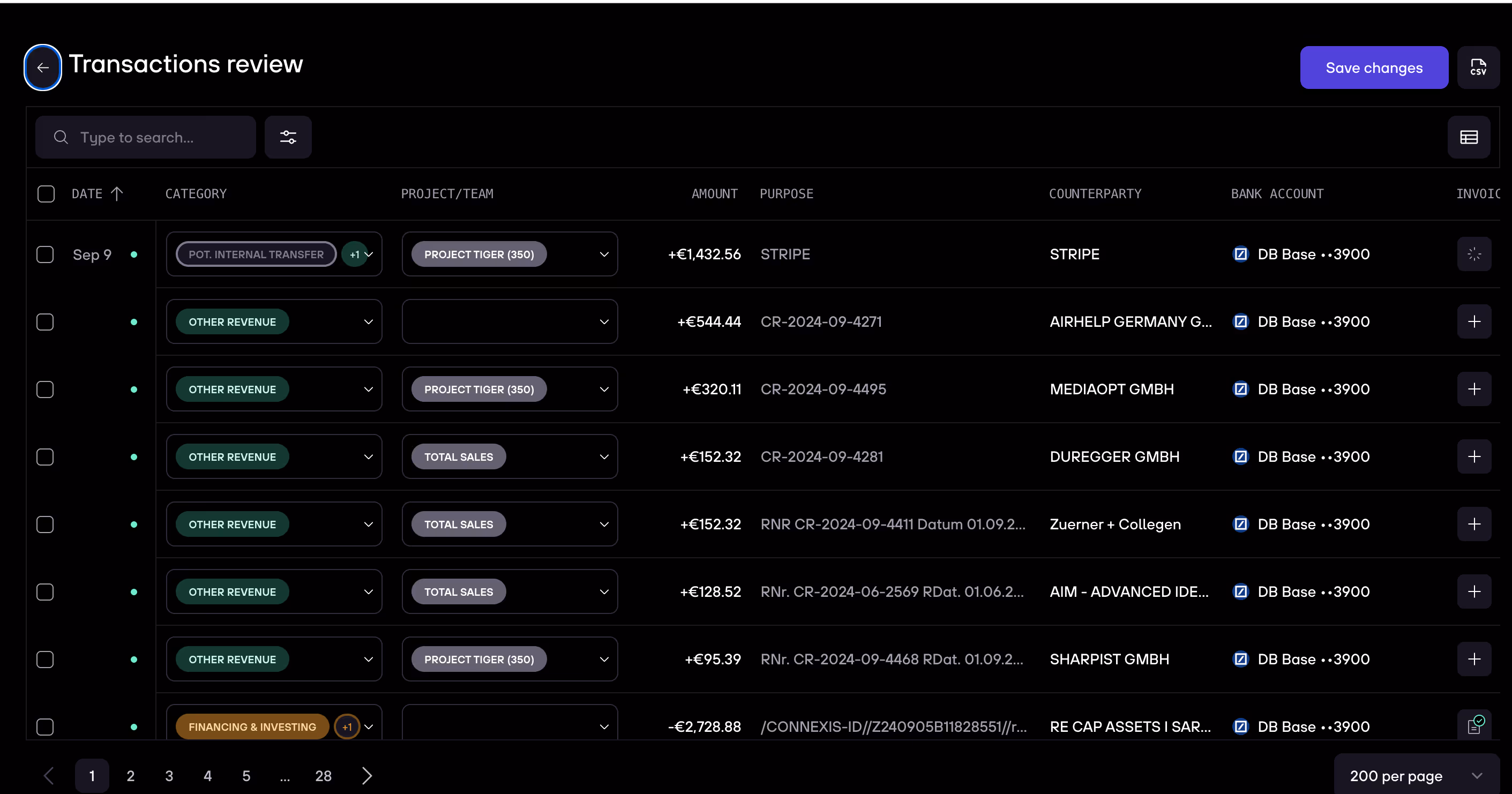Go to page 3 of transactions
Image resolution: width=1512 pixels, height=794 pixels.
coord(169,776)
